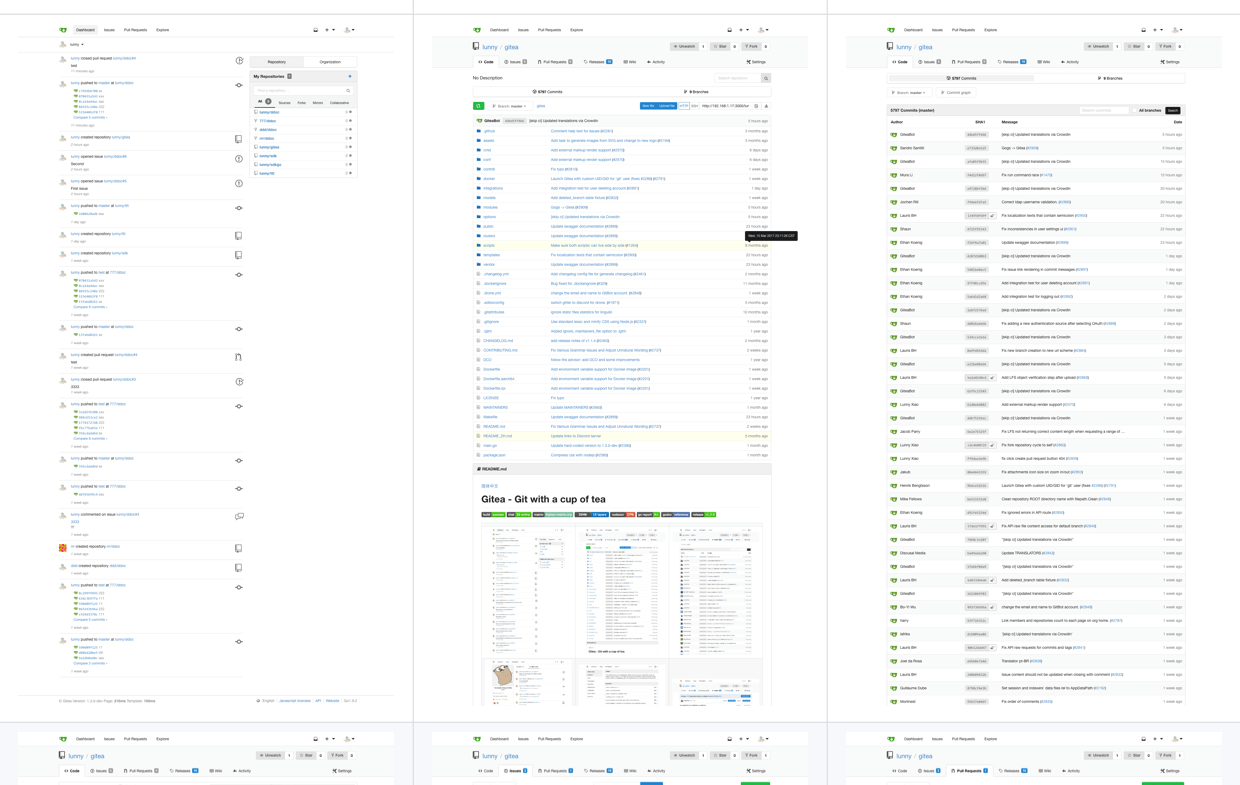This screenshot has height=785, width=1240.
Task: Select Collaborative filter under My Repositories
Action: [340, 103]
